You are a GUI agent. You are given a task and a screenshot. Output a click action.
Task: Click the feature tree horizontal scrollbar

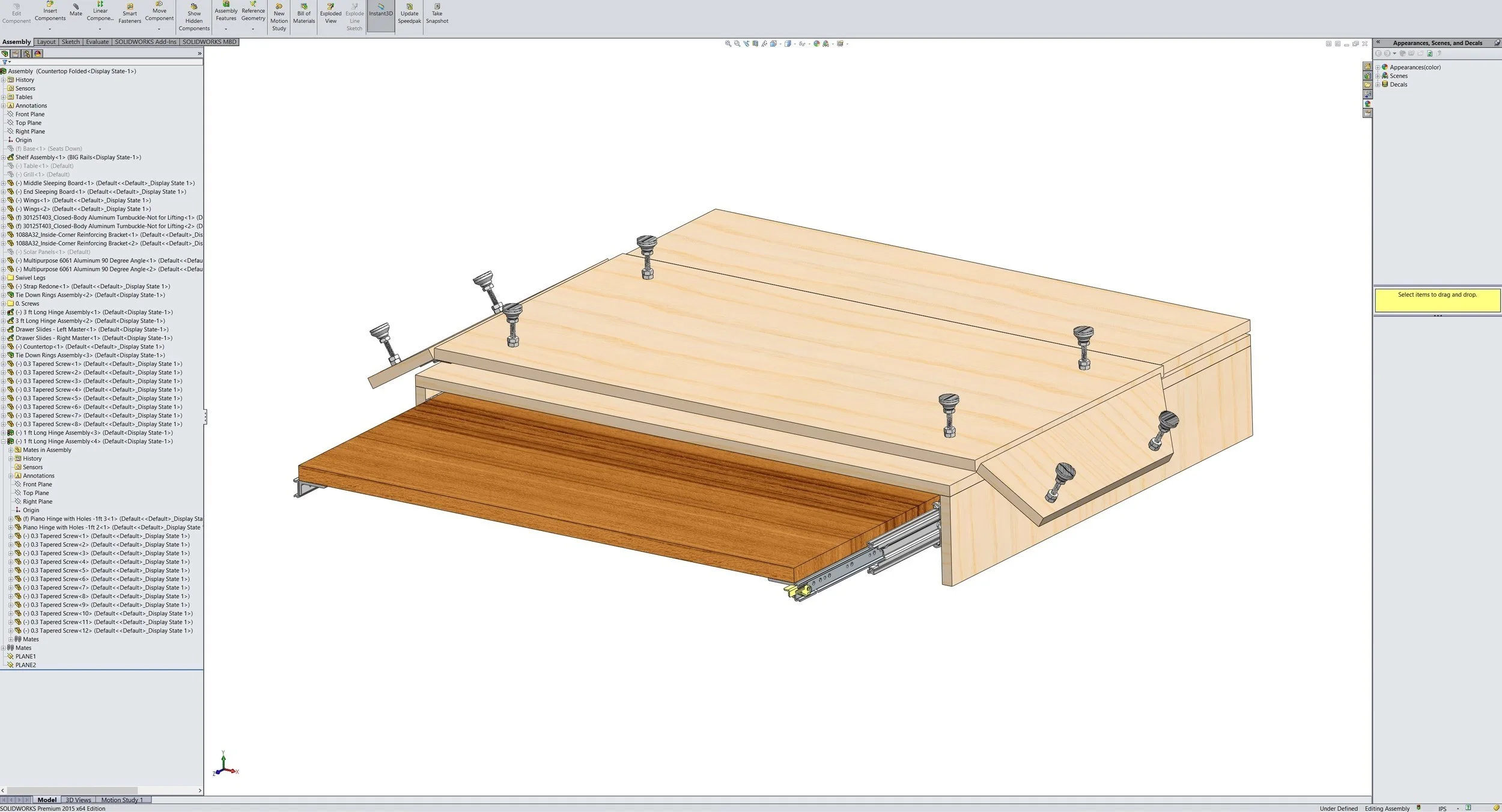tap(72, 790)
